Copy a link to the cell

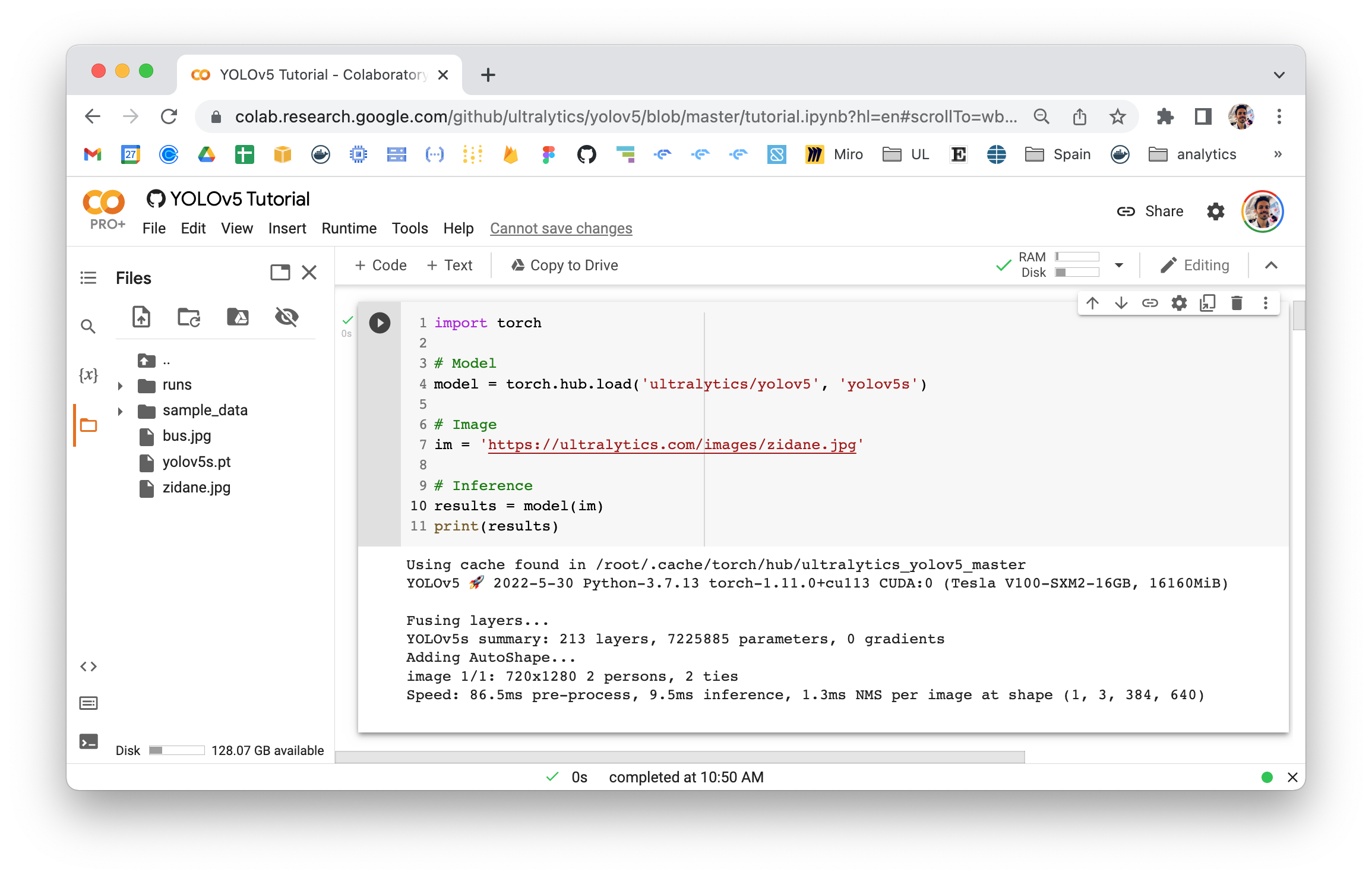point(1150,302)
